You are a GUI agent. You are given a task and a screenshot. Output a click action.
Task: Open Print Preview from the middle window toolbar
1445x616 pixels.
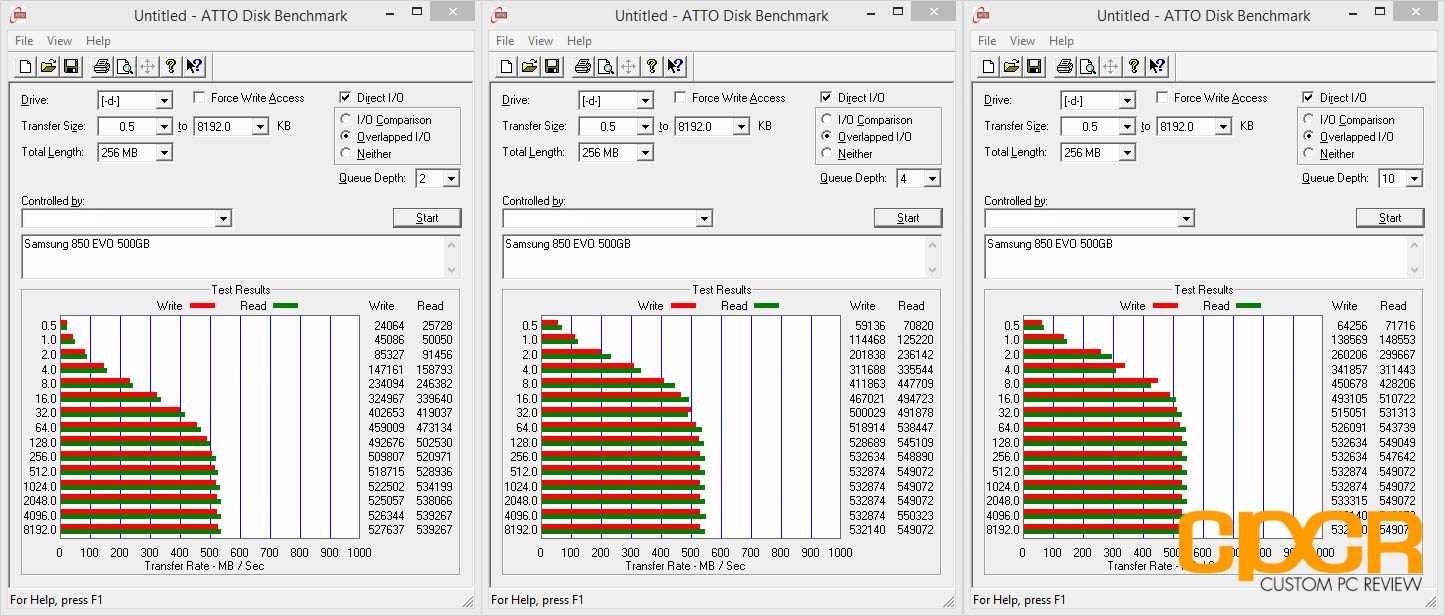tap(606, 66)
